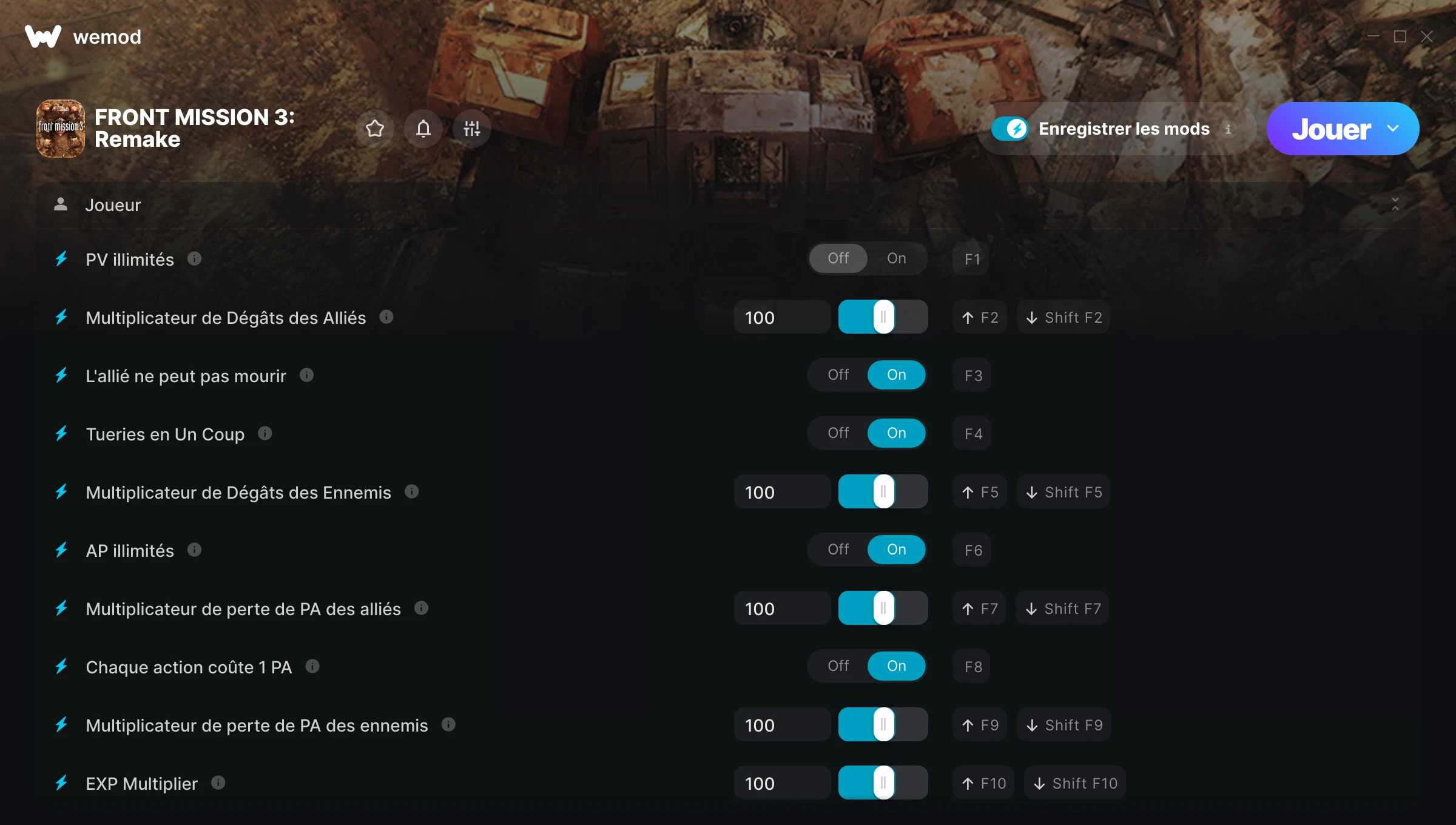Collapse the Joueur section
Screen dimensions: 1456x825
point(1395,204)
